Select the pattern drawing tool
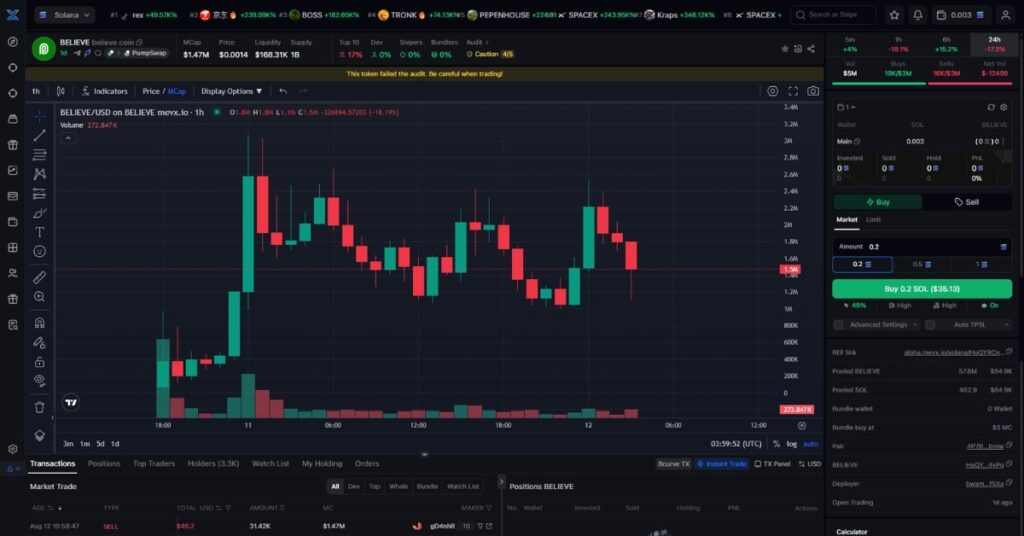 point(39,174)
